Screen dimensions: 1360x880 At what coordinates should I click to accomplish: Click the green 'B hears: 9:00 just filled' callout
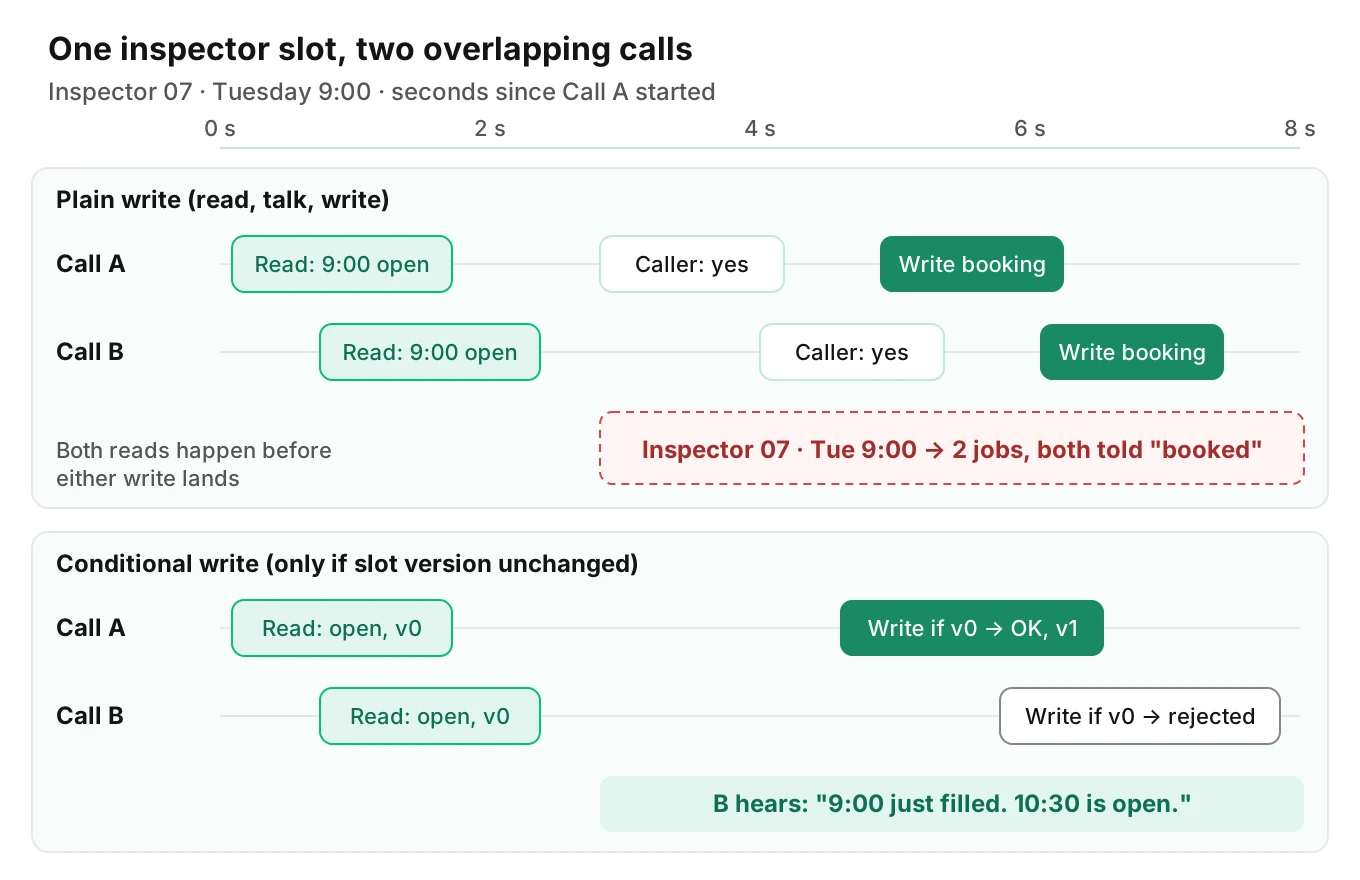pos(952,804)
